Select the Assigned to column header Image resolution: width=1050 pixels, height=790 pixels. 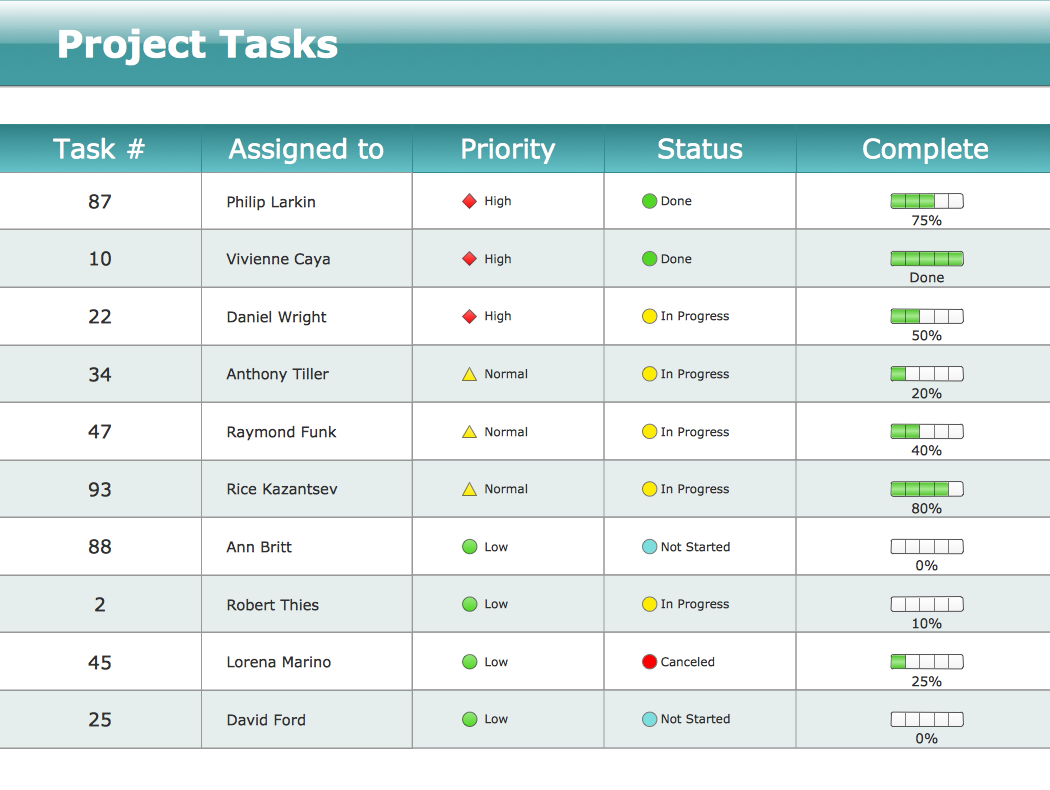tap(306, 149)
